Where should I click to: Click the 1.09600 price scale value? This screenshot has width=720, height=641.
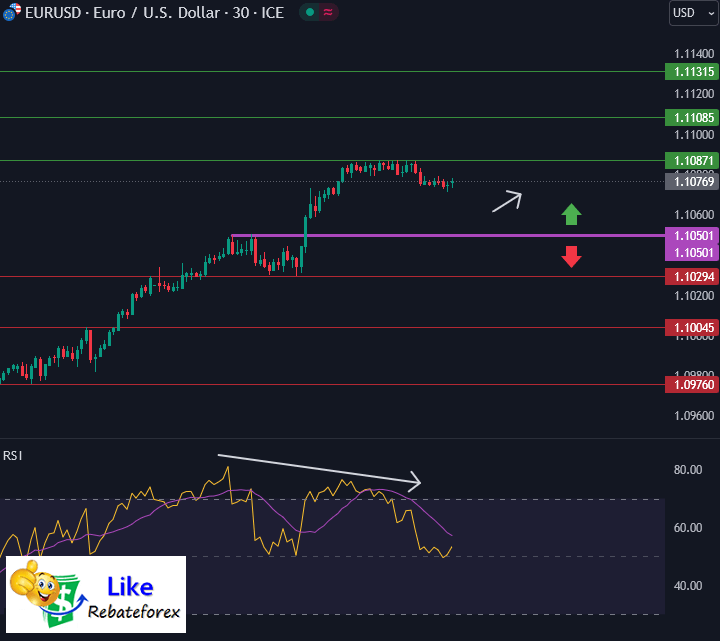(x=694, y=416)
